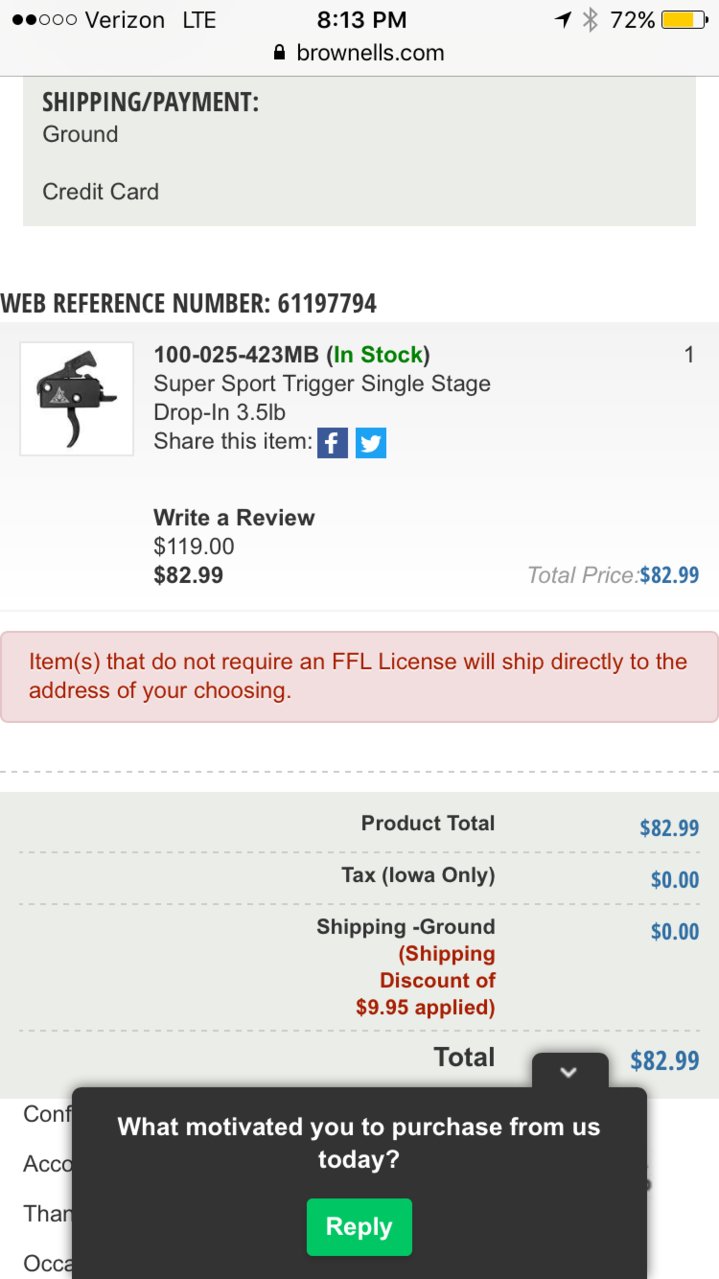The image size is (719, 1279).
Task: Tap the lock icon beside the URL
Action: click(280, 53)
